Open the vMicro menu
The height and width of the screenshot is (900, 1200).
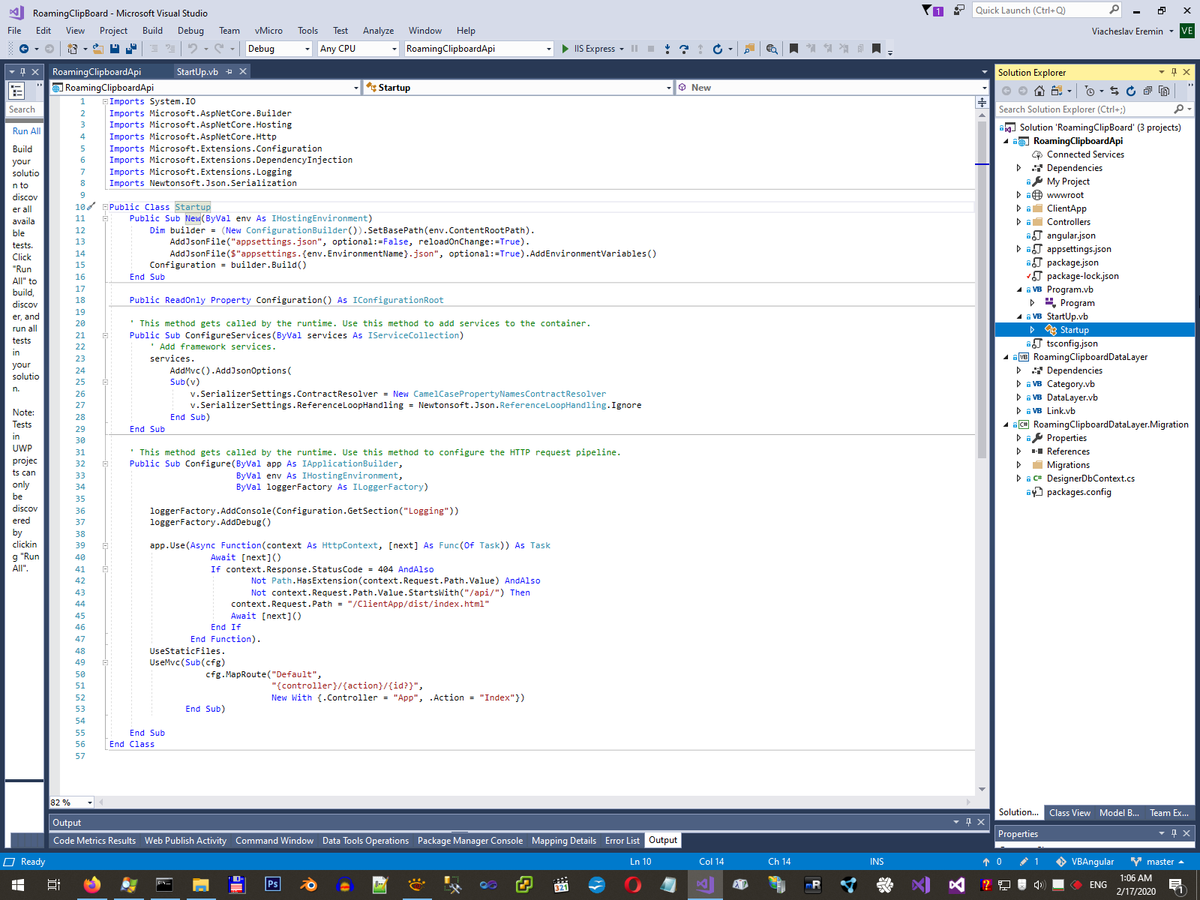click(267, 31)
